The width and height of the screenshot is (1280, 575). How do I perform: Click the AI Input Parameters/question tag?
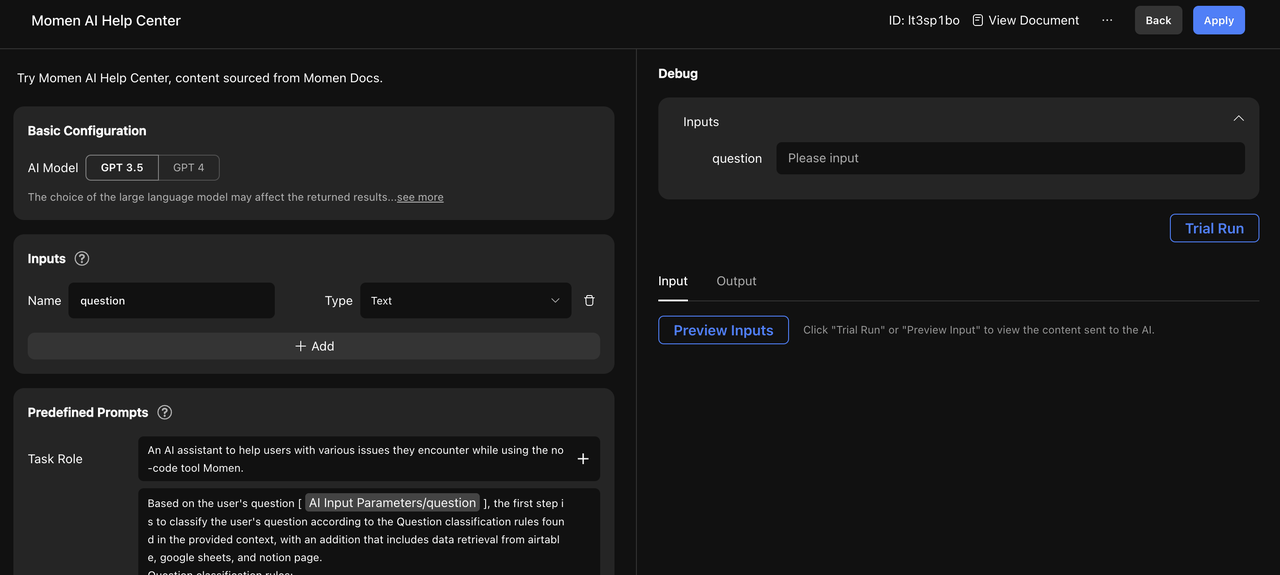392,503
